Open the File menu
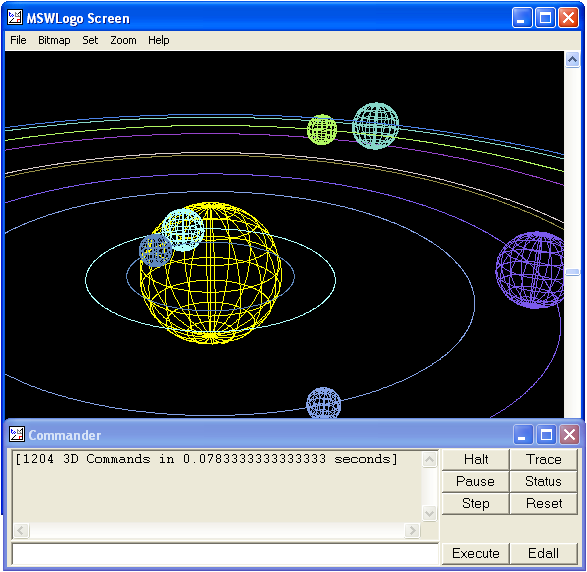This screenshot has width=587, height=572. click(x=18, y=40)
